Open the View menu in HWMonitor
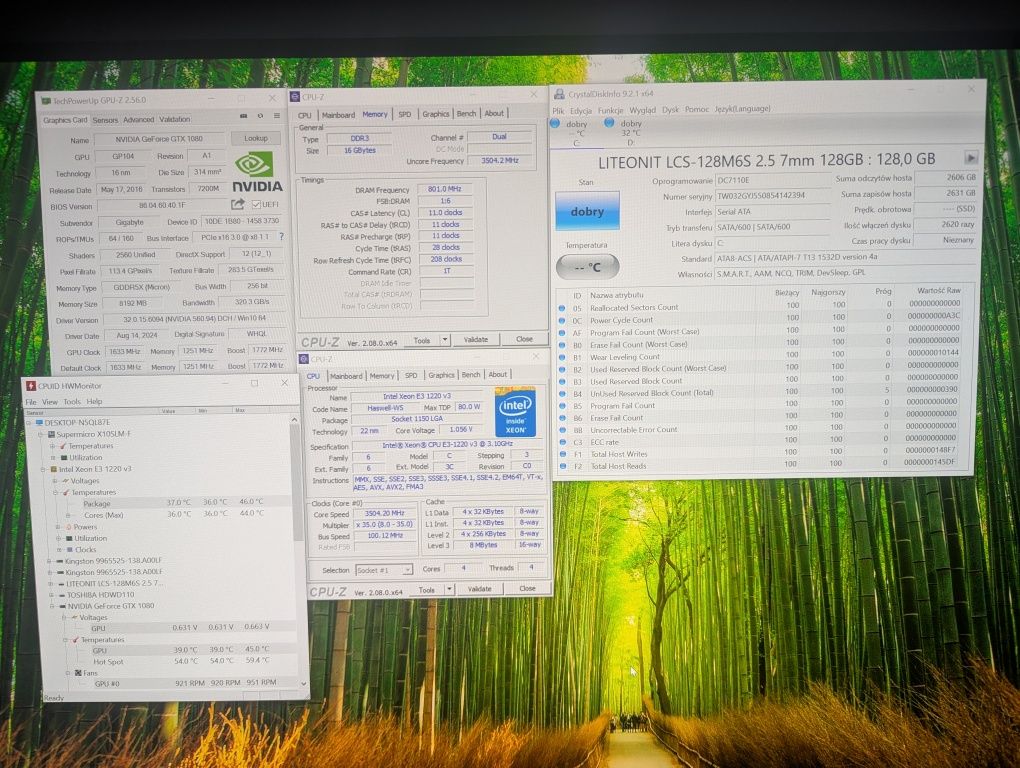 coord(50,402)
